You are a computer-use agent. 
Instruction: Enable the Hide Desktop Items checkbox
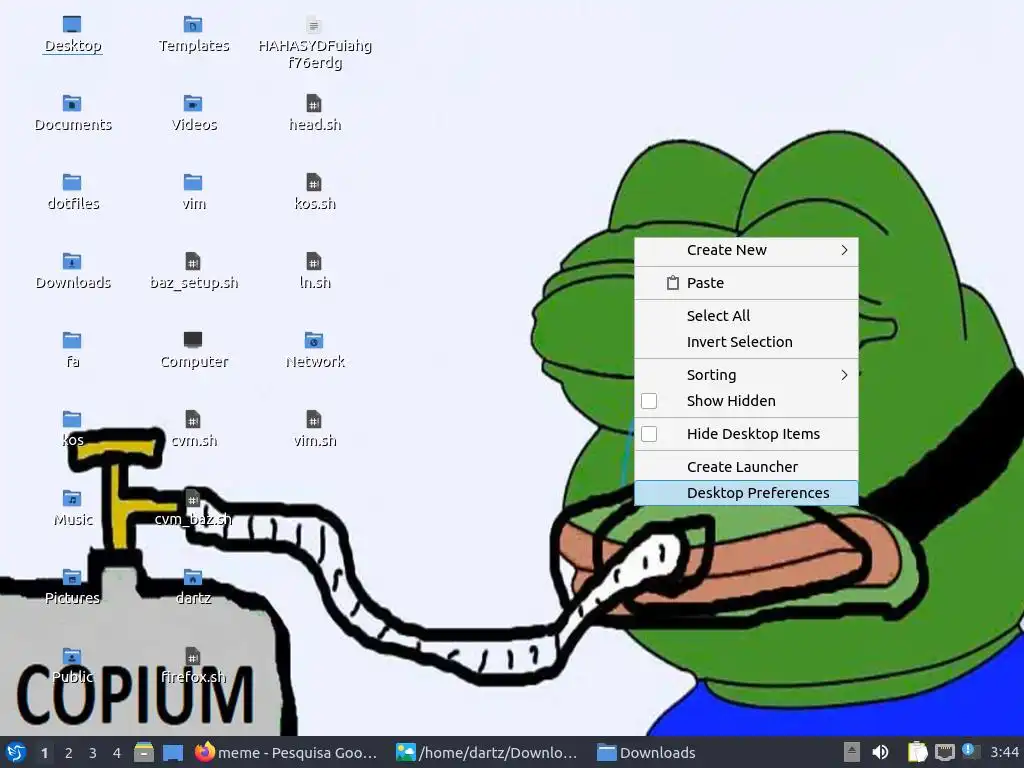(649, 434)
